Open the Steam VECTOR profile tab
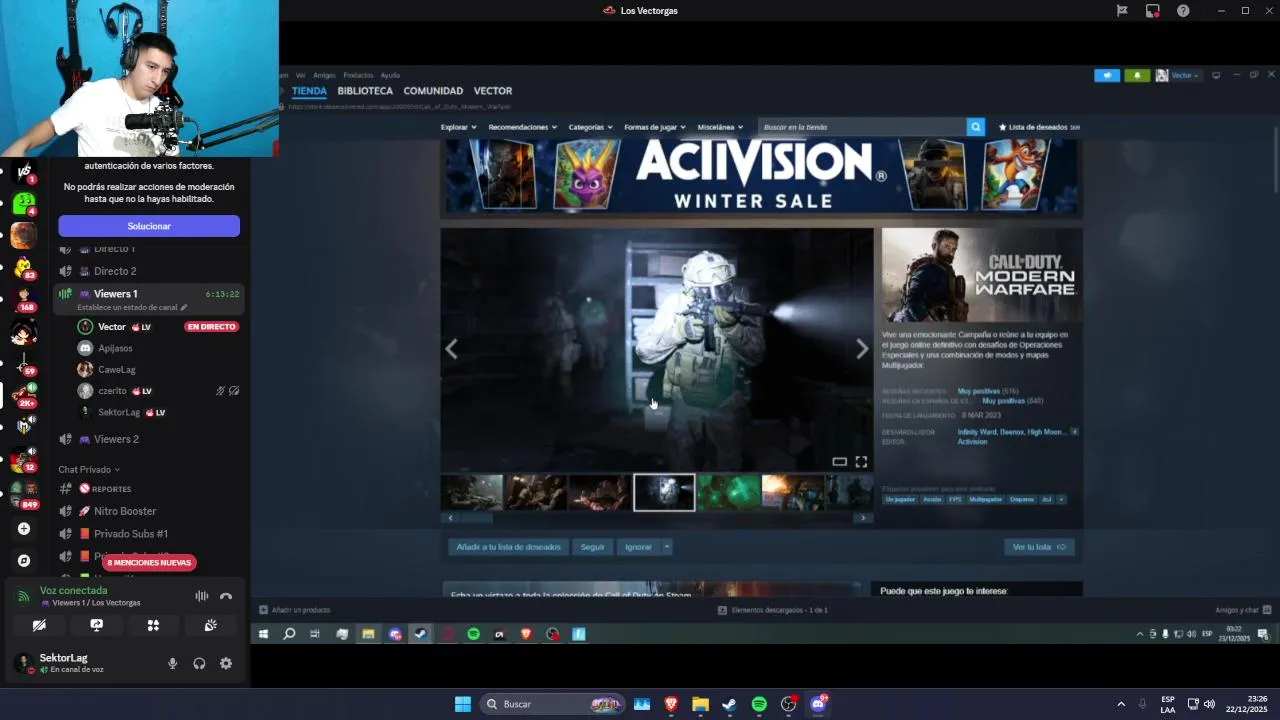1280x720 pixels. pos(493,91)
